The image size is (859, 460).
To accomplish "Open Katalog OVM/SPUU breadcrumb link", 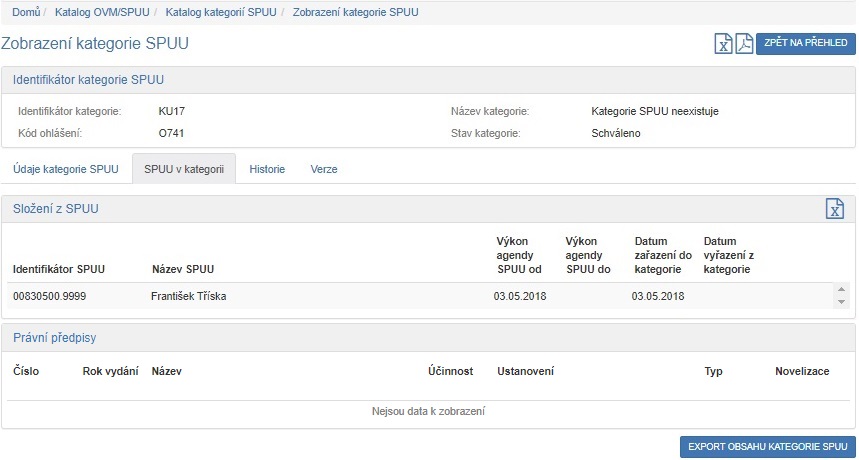I will (104, 12).
